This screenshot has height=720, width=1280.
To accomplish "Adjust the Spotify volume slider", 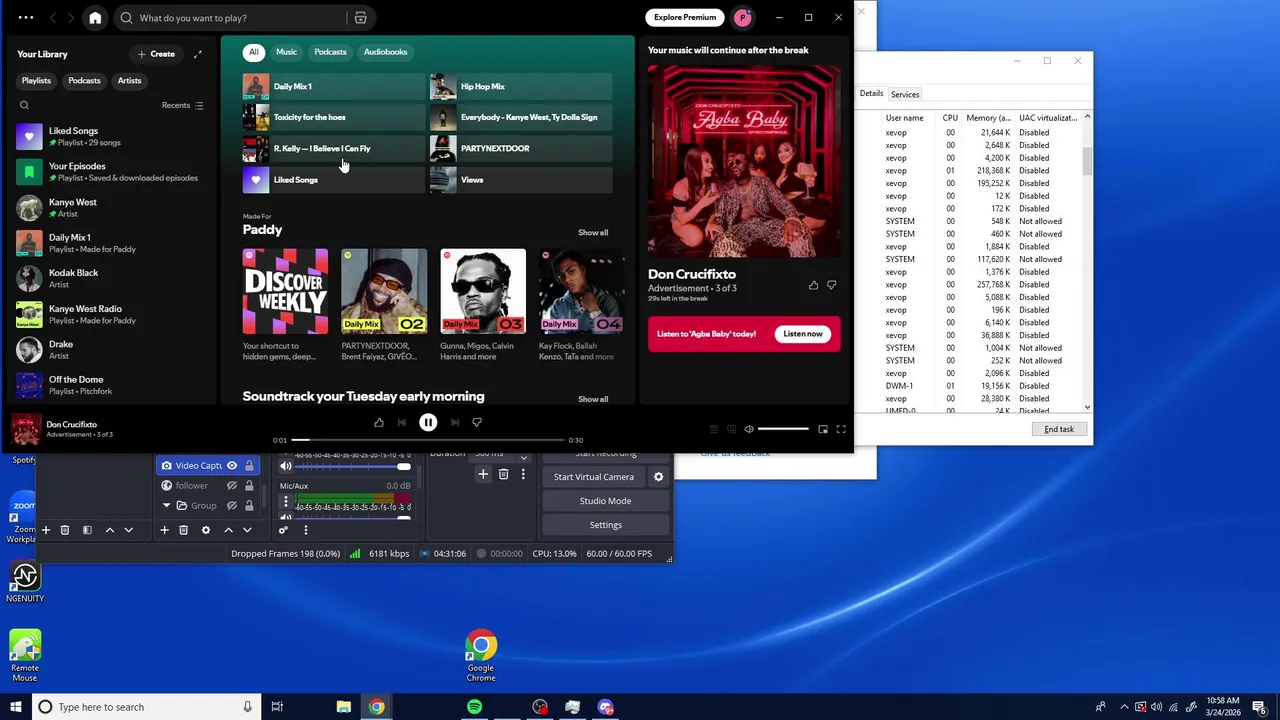I will (783, 429).
